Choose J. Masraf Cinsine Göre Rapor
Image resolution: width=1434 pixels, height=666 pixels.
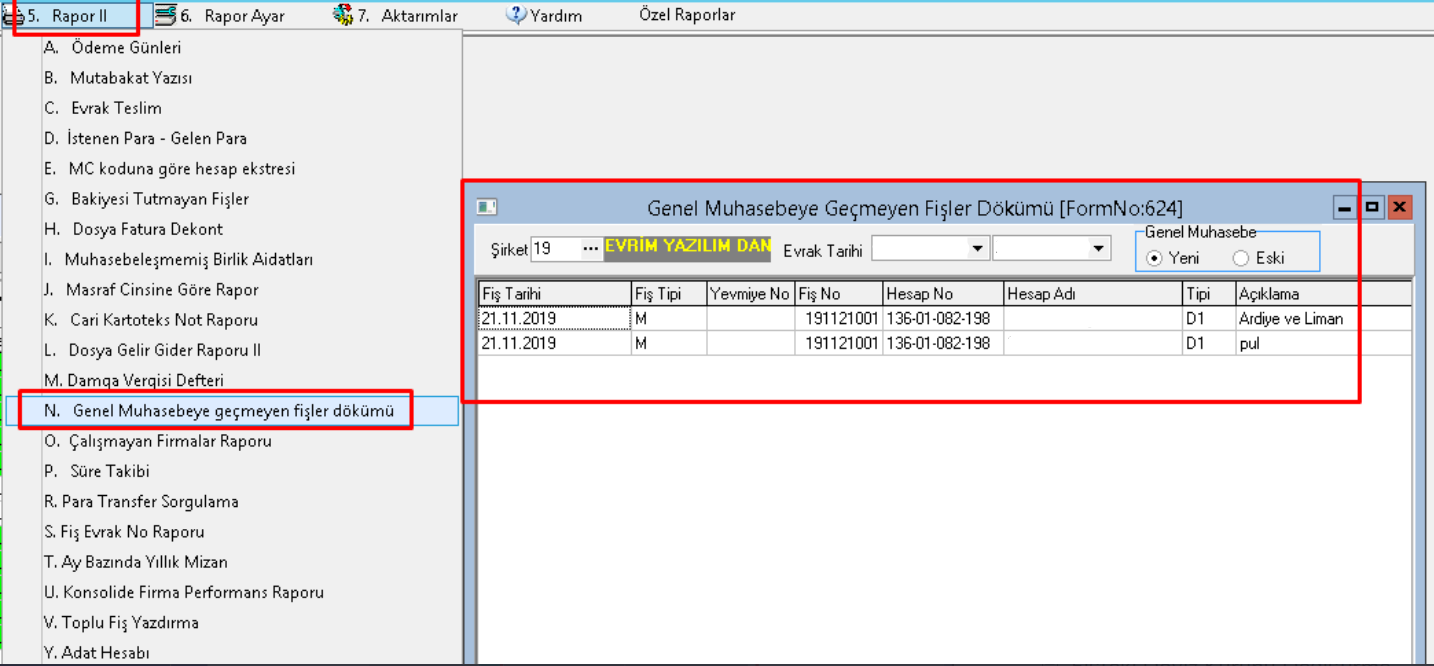(232, 290)
